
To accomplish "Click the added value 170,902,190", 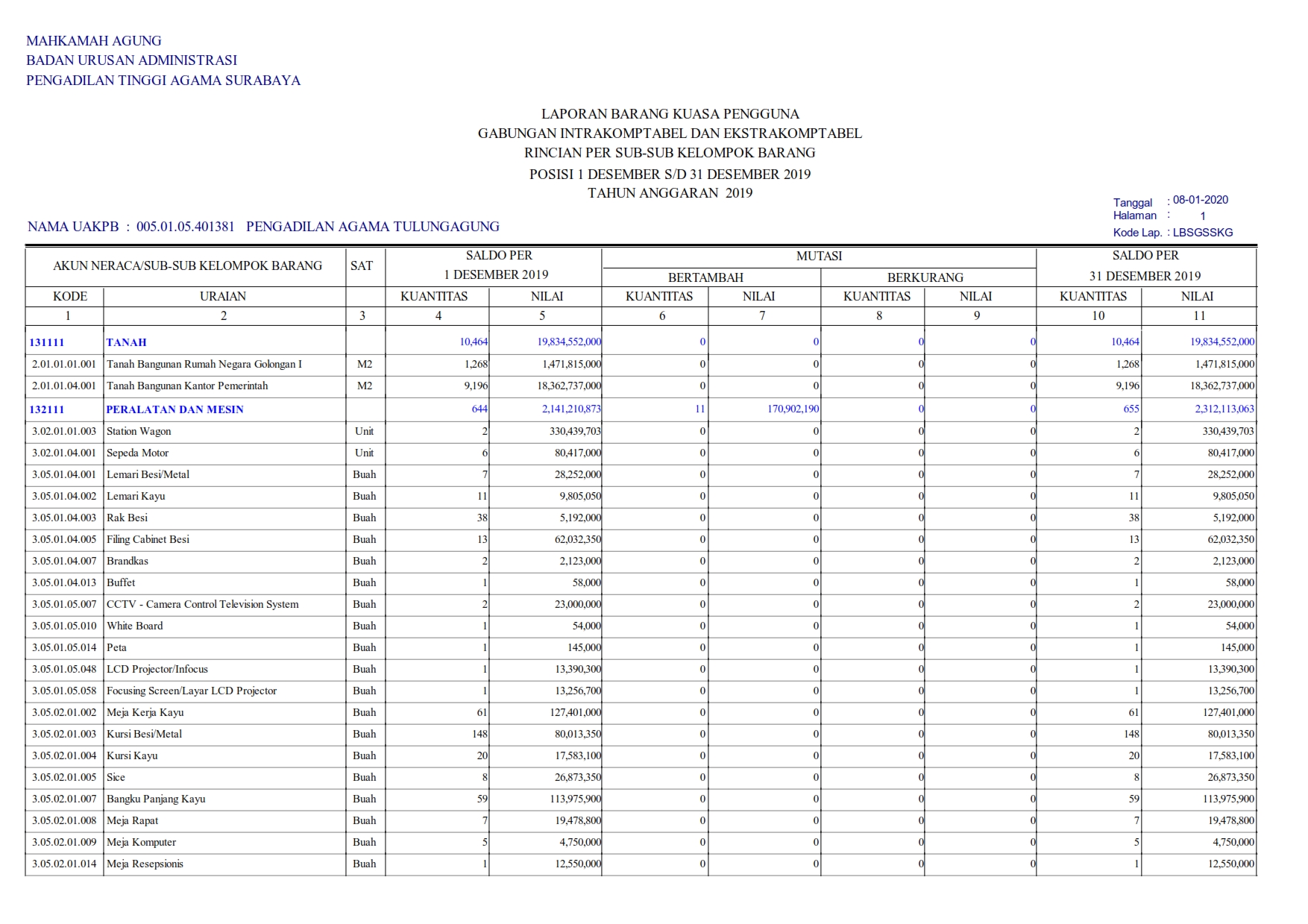I will (793, 409).
